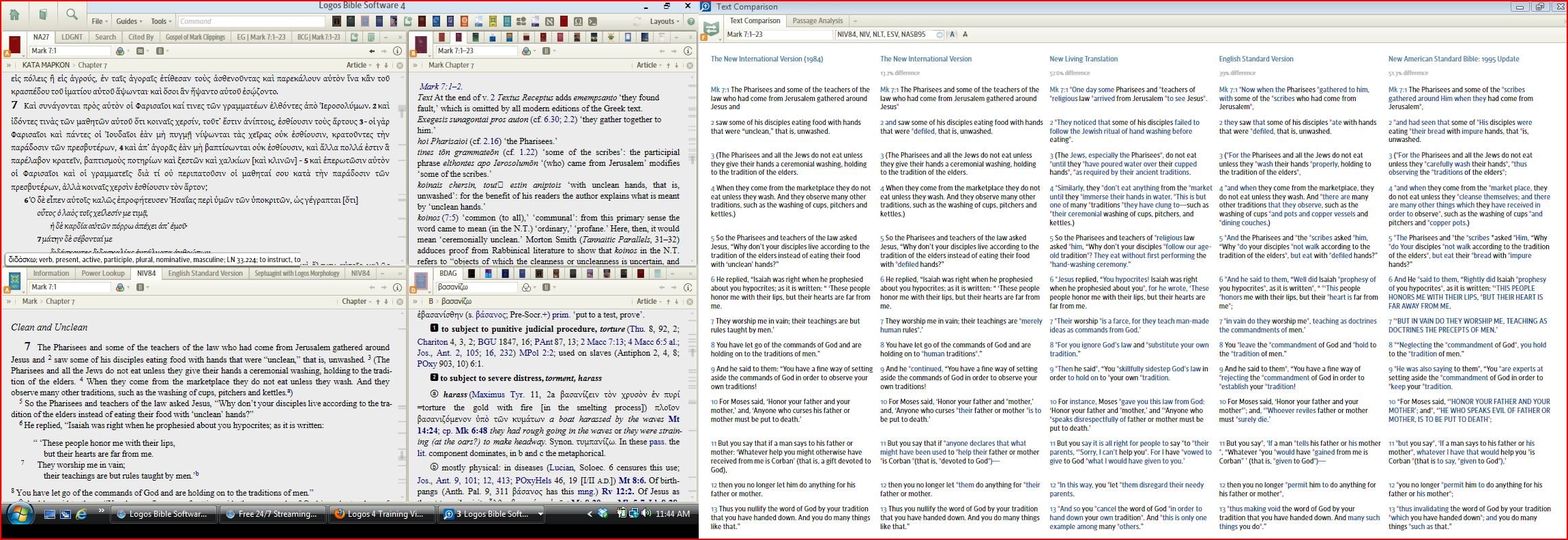Go to previous chapter in NIV84 pane

[378, 301]
